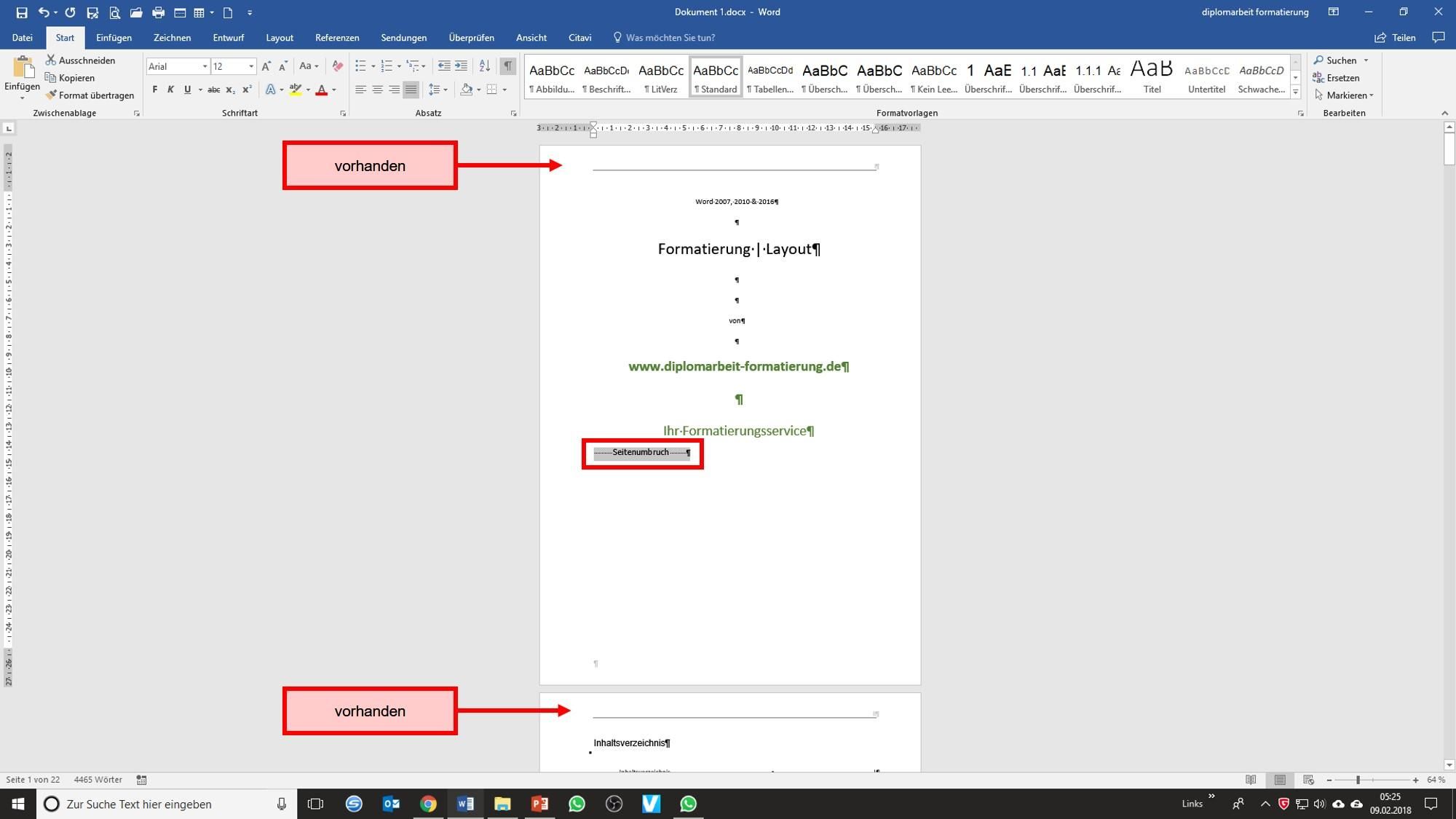
Task: Click the subscript icon
Action: (x=230, y=90)
